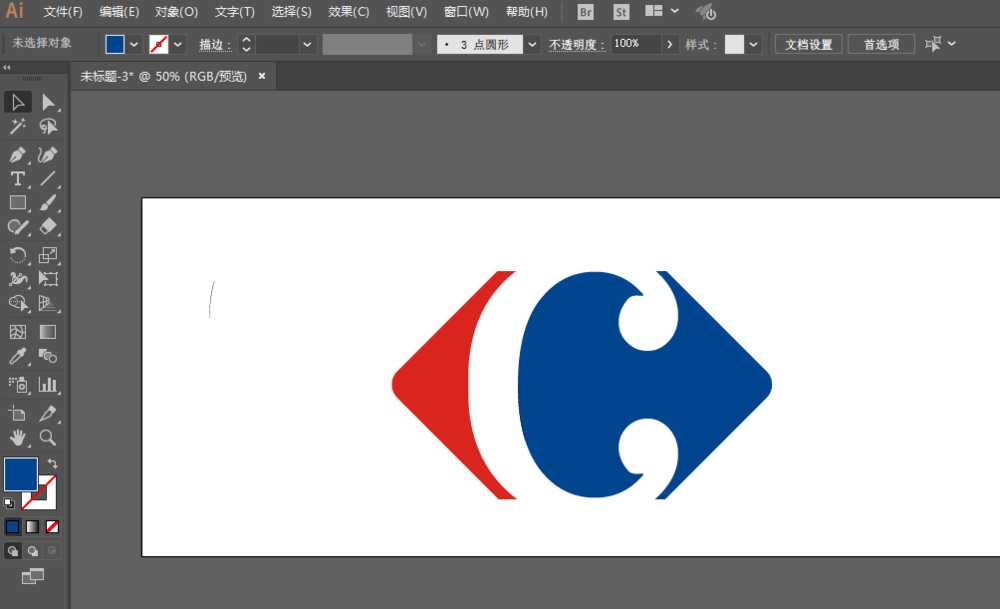Pick the Rectangle tool
The height and width of the screenshot is (609, 1000).
click(x=17, y=203)
